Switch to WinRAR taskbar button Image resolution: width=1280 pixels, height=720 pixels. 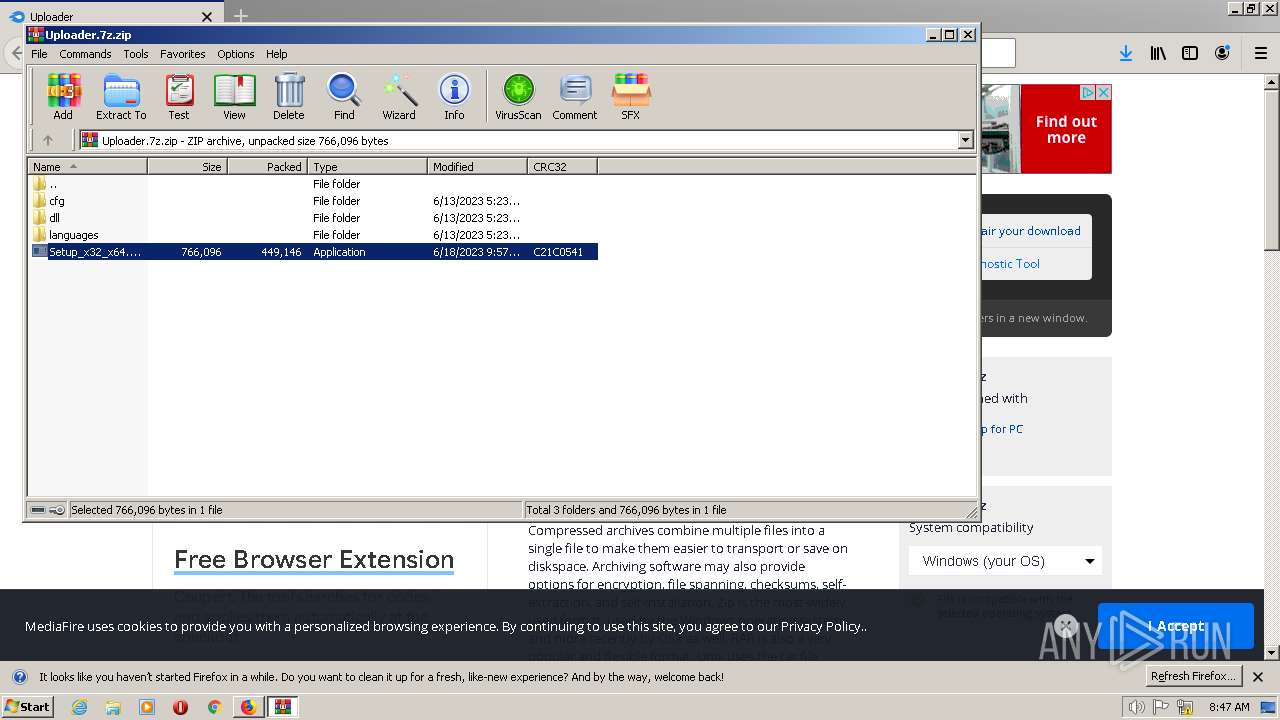click(x=283, y=707)
